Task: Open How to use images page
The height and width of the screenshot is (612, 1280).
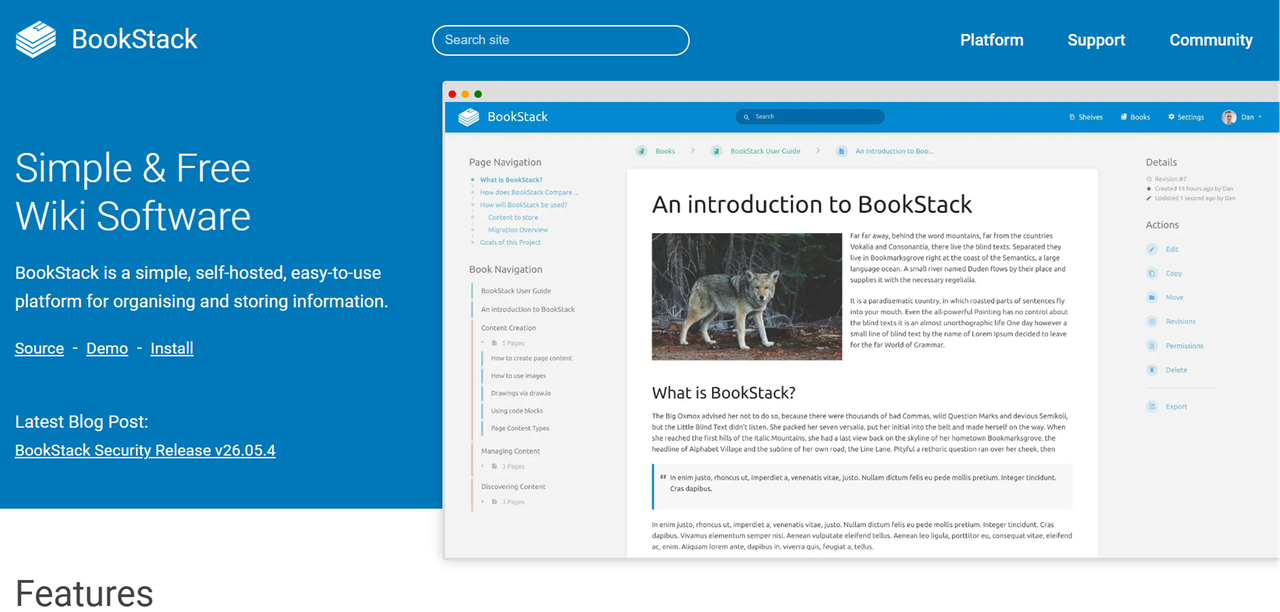Action: click(518, 376)
